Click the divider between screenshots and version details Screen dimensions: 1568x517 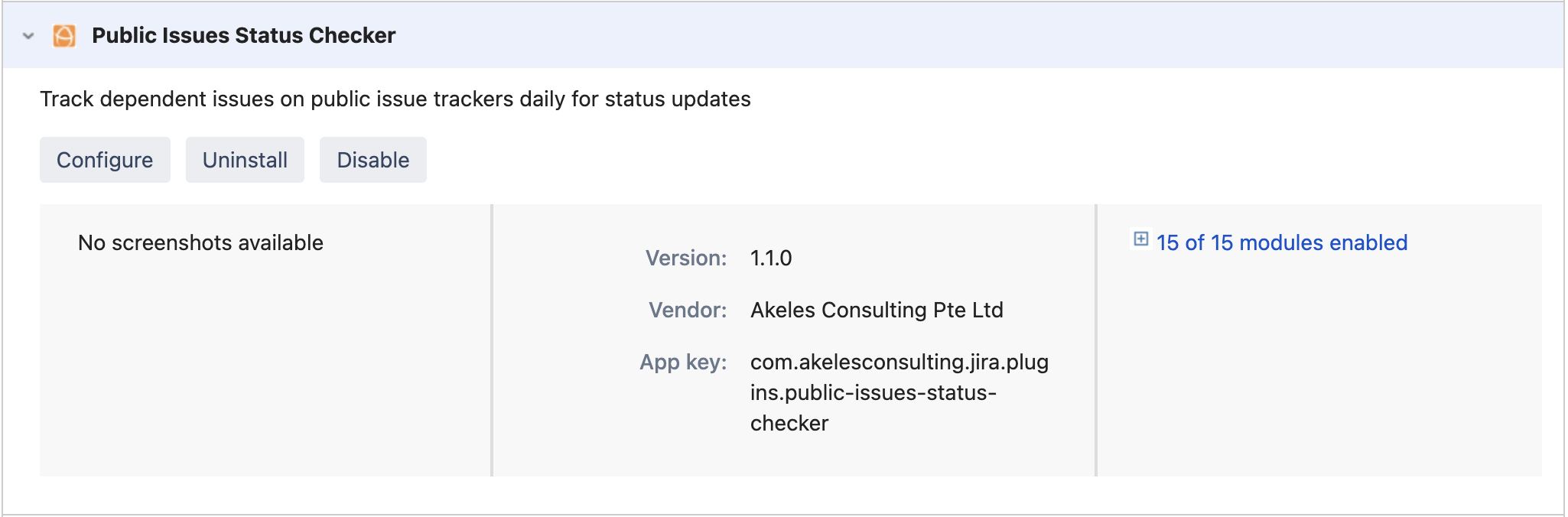[492, 340]
